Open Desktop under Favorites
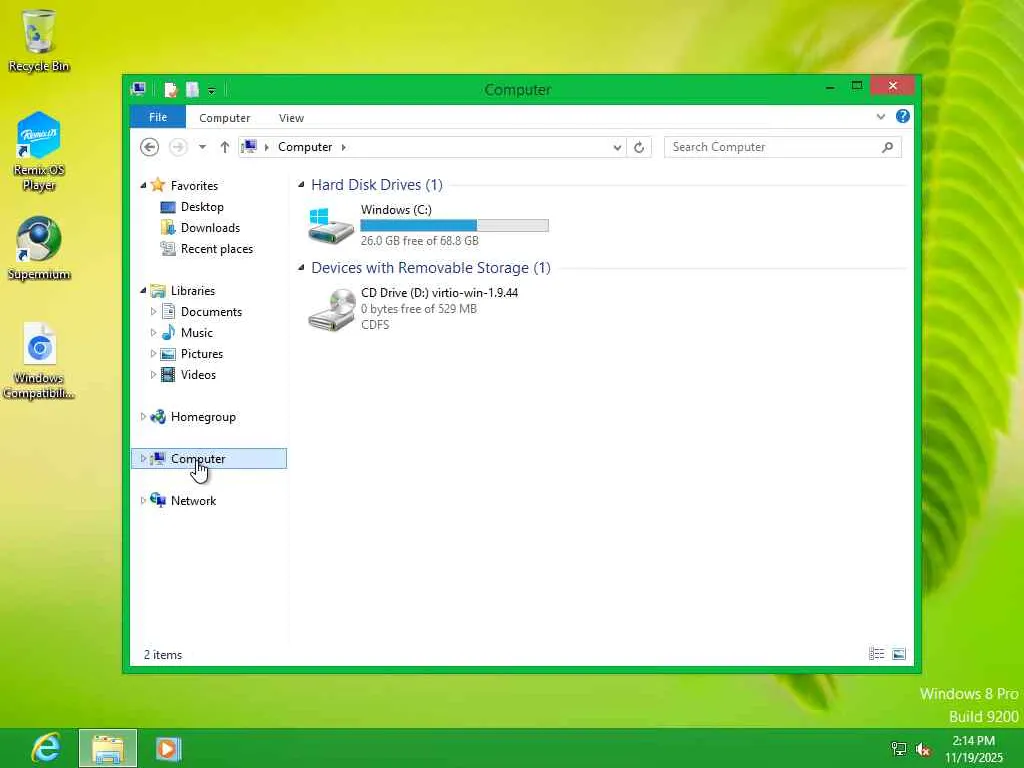This screenshot has width=1024, height=768. click(x=202, y=207)
